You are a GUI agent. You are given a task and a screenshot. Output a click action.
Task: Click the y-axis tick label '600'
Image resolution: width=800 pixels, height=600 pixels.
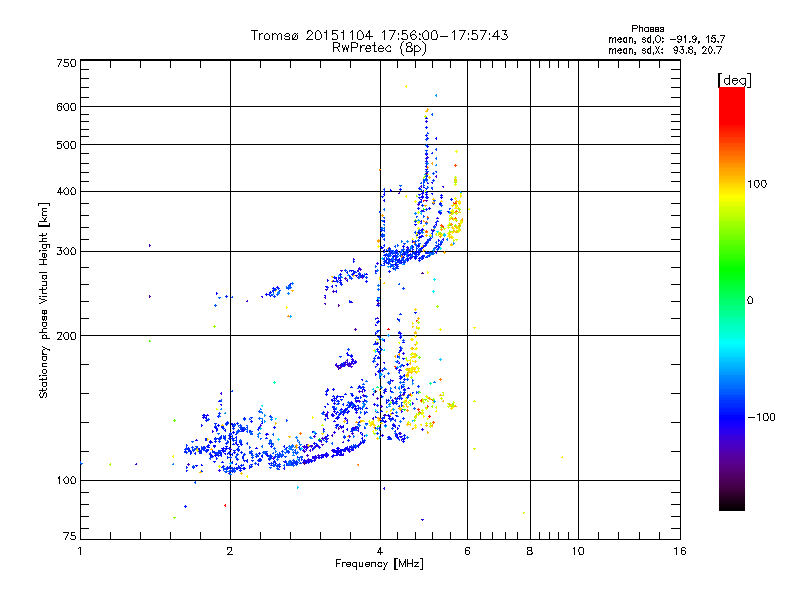coord(66,107)
